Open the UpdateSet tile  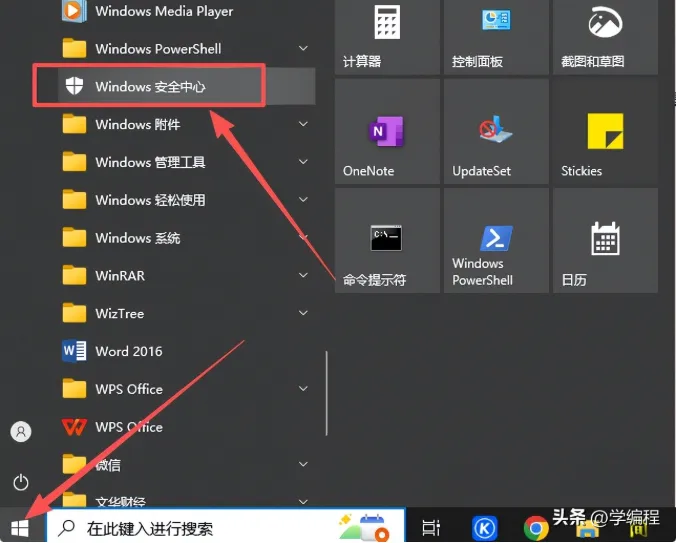(x=496, y=131)
